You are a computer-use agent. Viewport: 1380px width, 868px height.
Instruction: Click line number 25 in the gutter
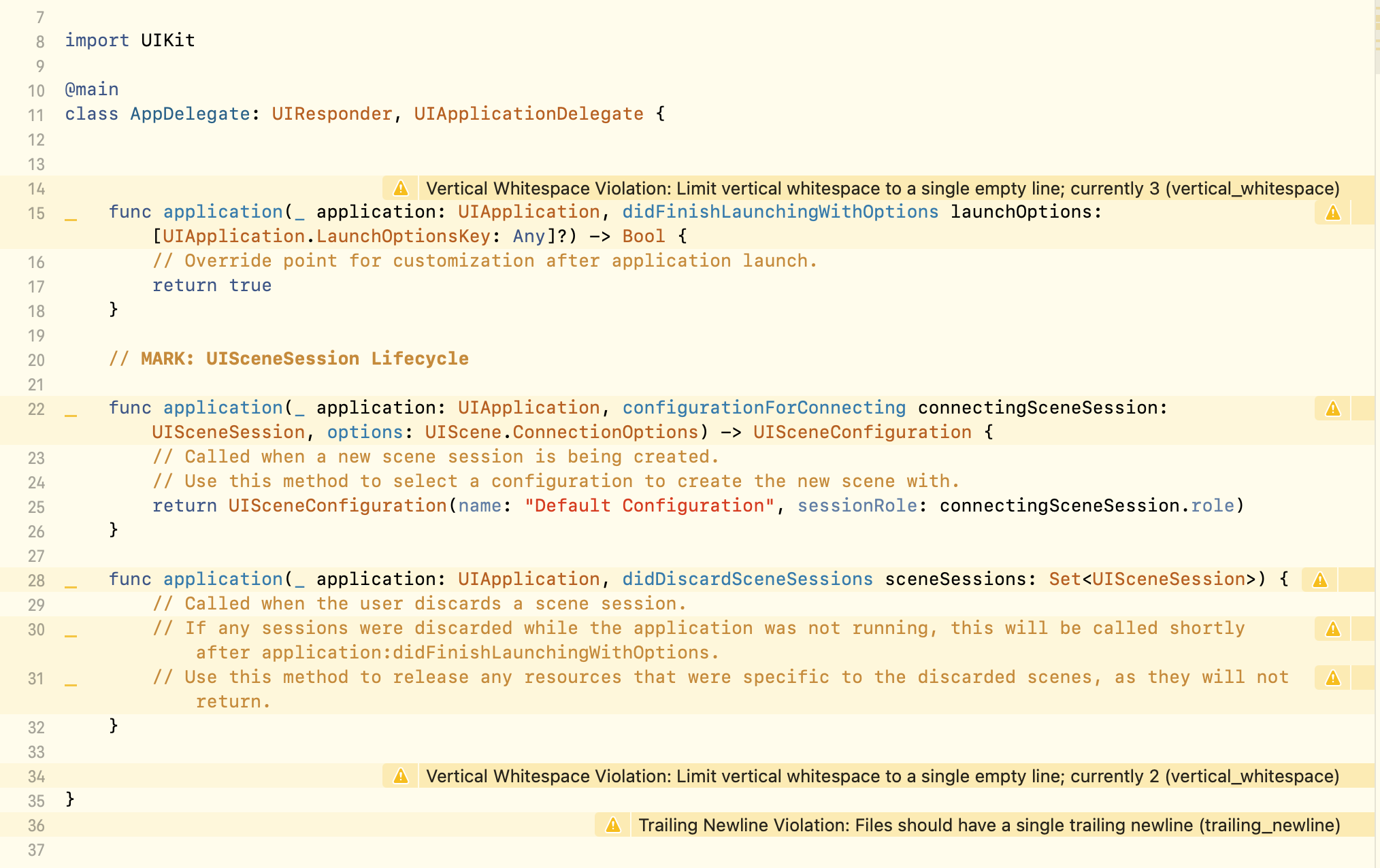[x=36, y=507]
